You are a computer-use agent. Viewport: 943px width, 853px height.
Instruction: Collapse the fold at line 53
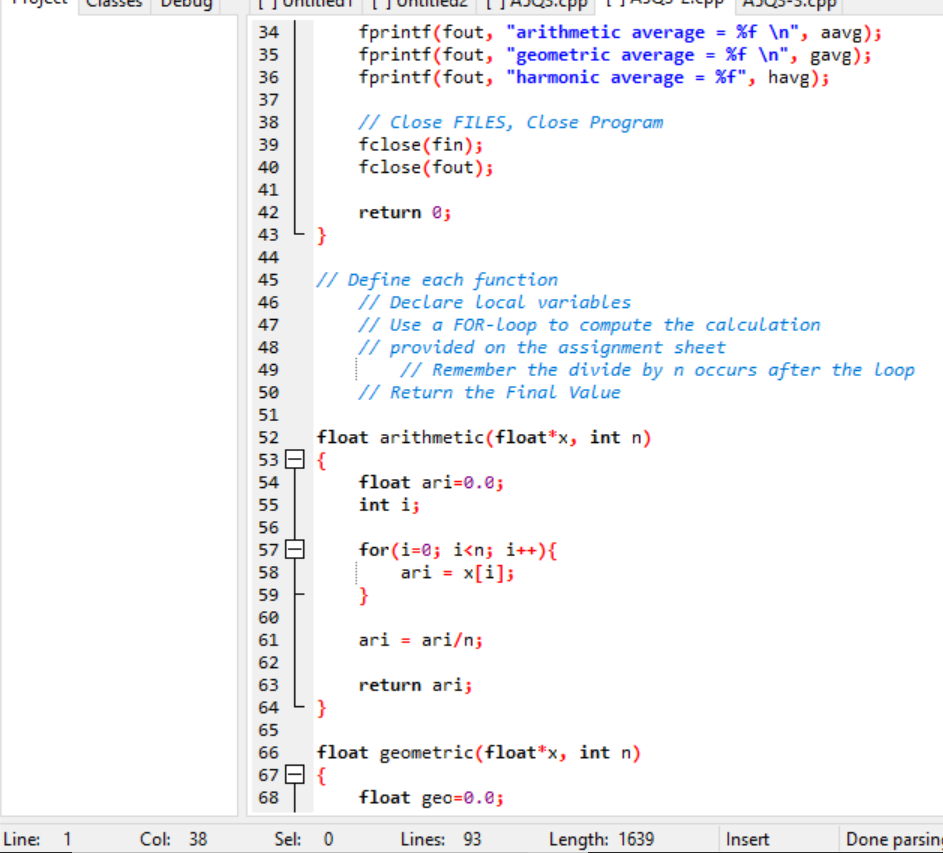click(295, 460)
